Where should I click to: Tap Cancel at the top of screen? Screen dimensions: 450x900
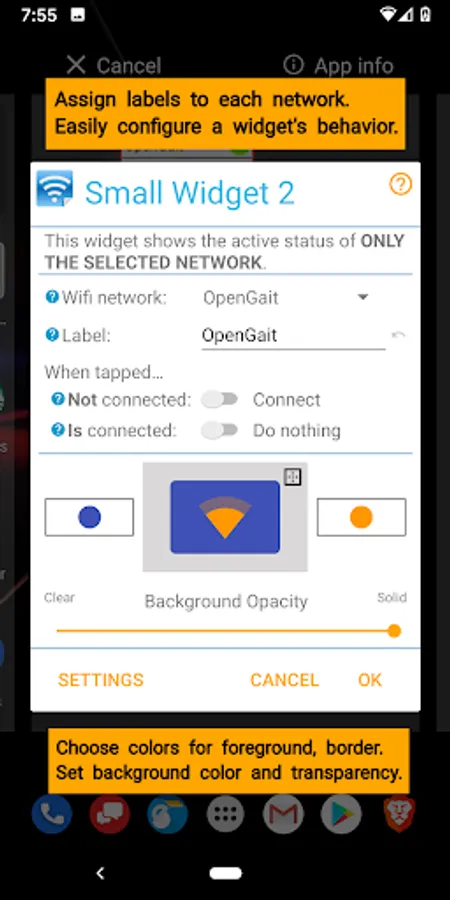114,65
